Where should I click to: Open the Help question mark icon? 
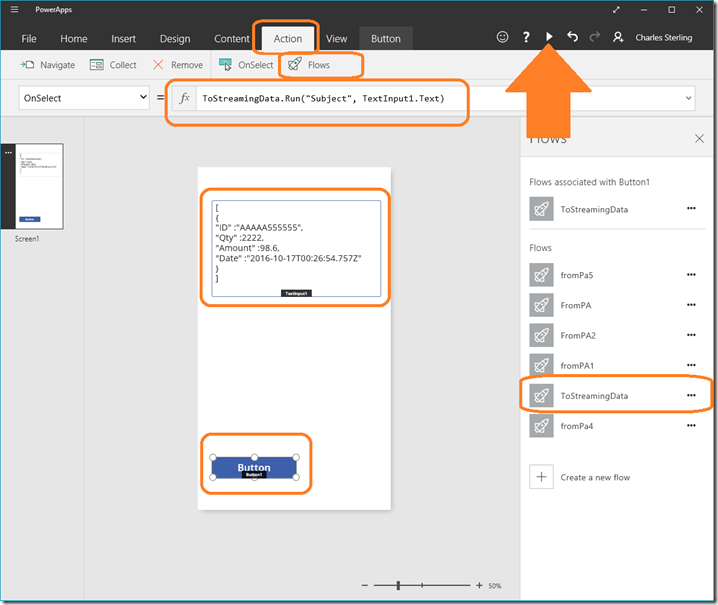(526, 37)
